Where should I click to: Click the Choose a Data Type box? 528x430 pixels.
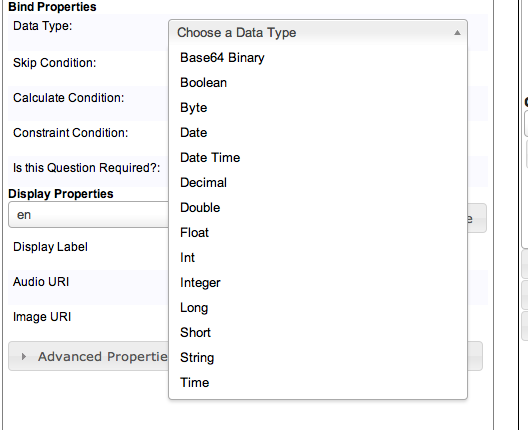(x=318, y=32)
